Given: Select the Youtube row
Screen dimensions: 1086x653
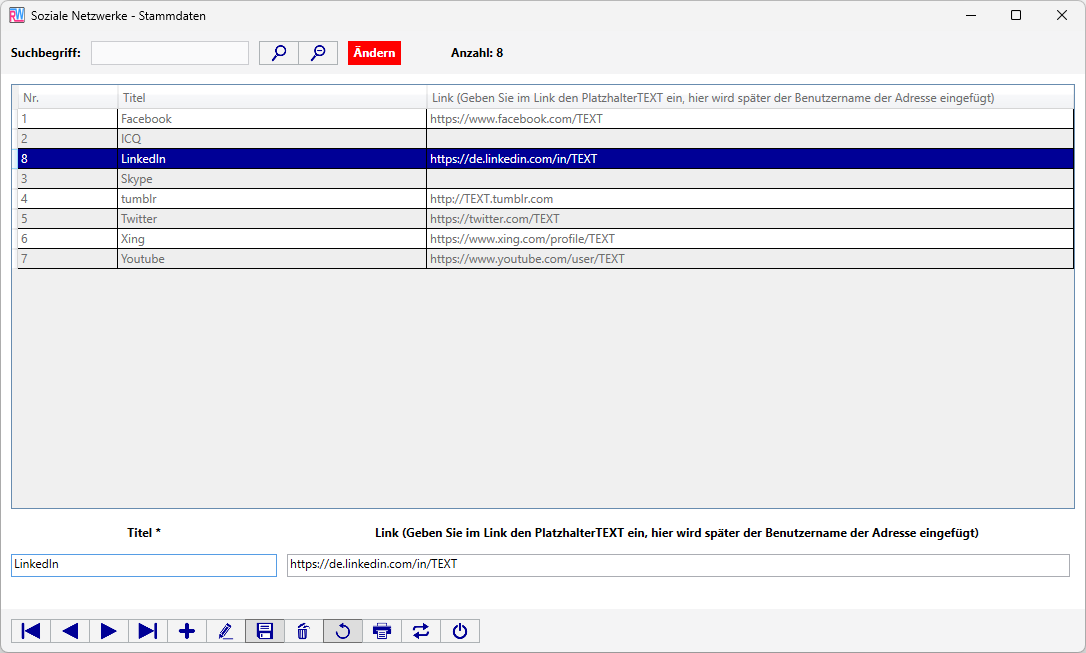Looking at the screenshot, I should coord(546,260).
